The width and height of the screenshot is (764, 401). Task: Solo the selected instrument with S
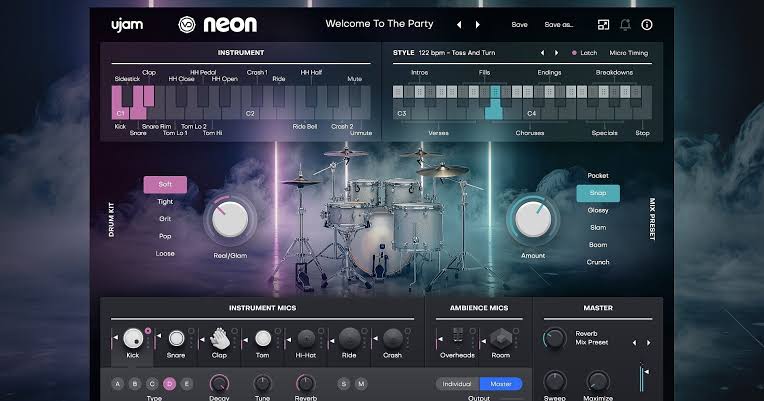(x=344, y=383)
